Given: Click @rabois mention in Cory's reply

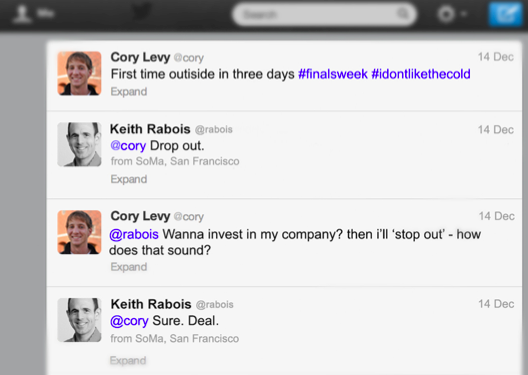Looking at the screenshot, I should [134, 234].
